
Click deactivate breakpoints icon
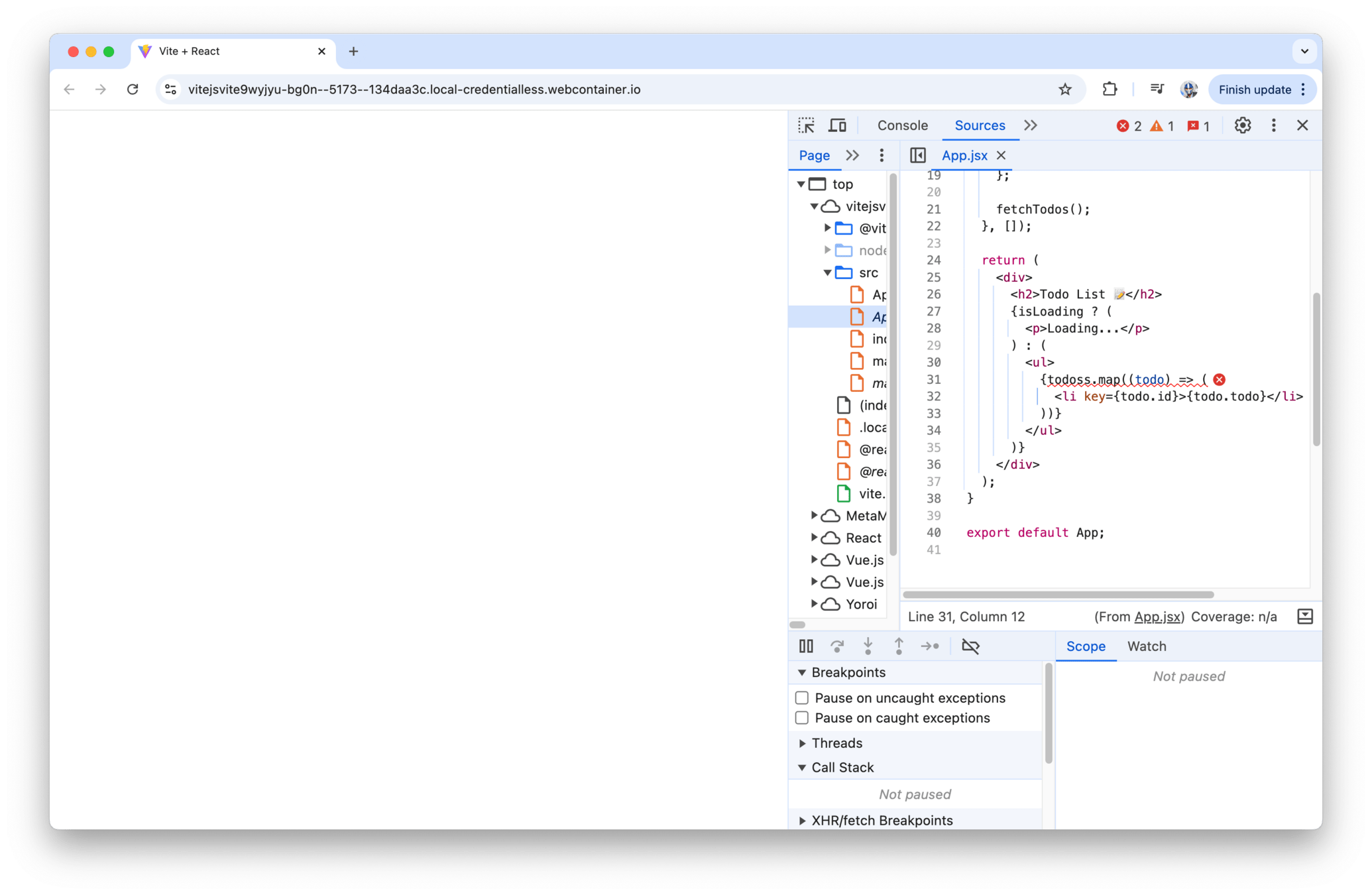pos(970,646)
